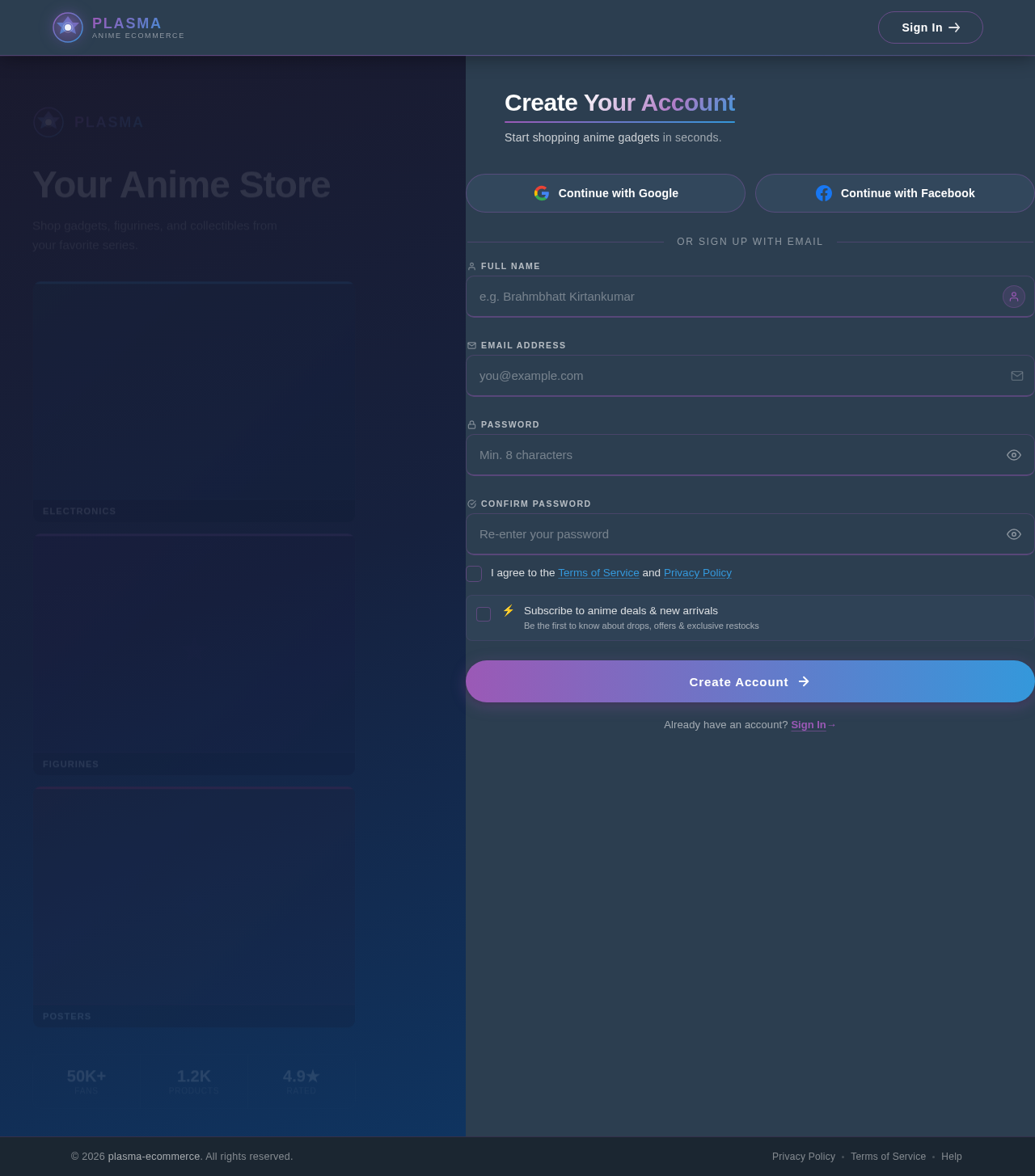Screen dimensions: 1035x1176
Task: Follow the Sign In link below the form
Action: pos(809,725)
